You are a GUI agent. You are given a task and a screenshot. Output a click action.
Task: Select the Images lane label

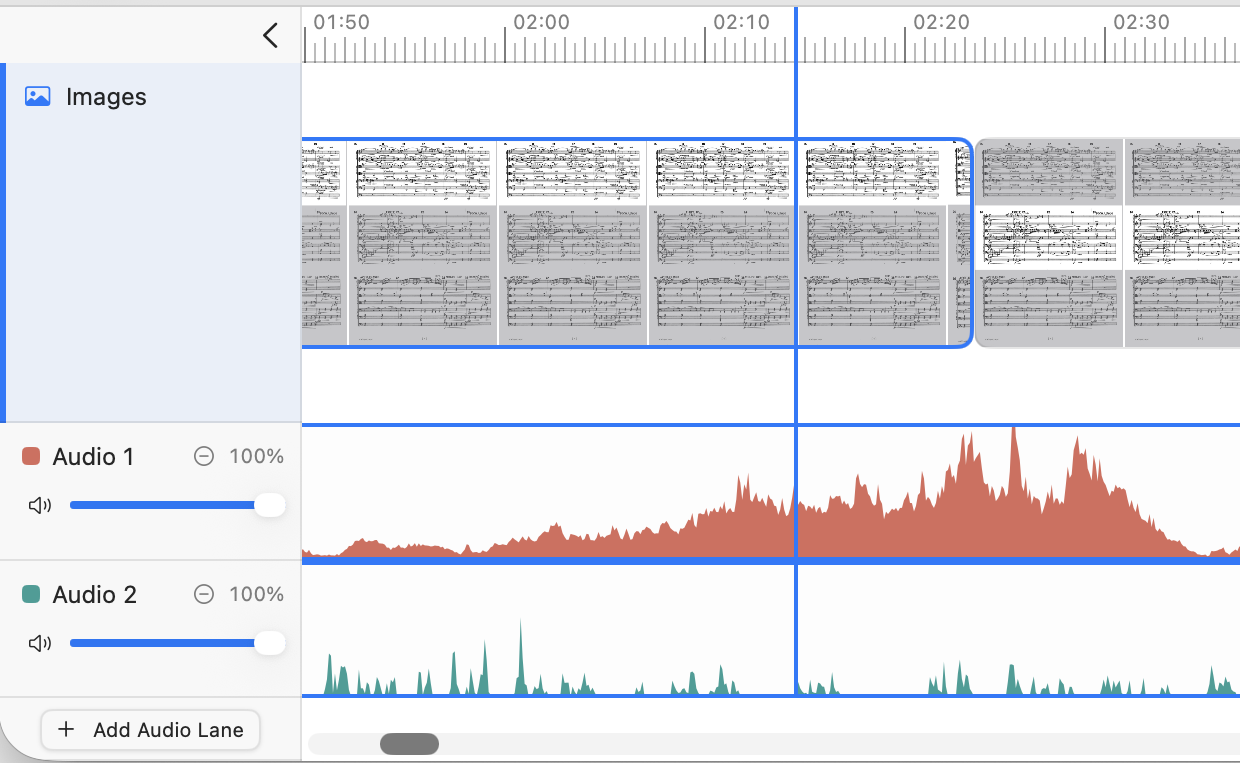[x=106, y=97]
